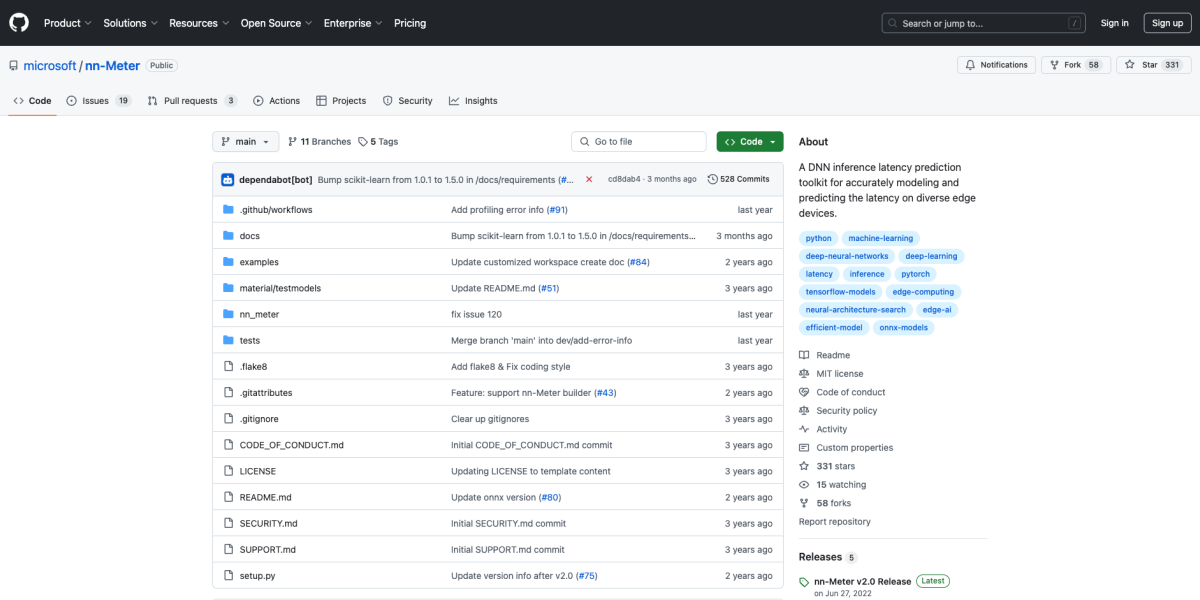This screenshot has width=1200, height=600.
Task: Expand the Solutions header menu
Action: tap(130, 23)
